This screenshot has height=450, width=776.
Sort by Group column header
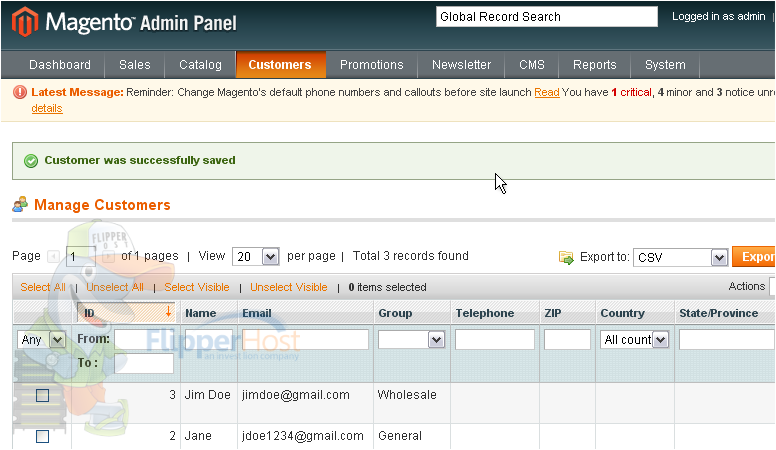point(395,313)
